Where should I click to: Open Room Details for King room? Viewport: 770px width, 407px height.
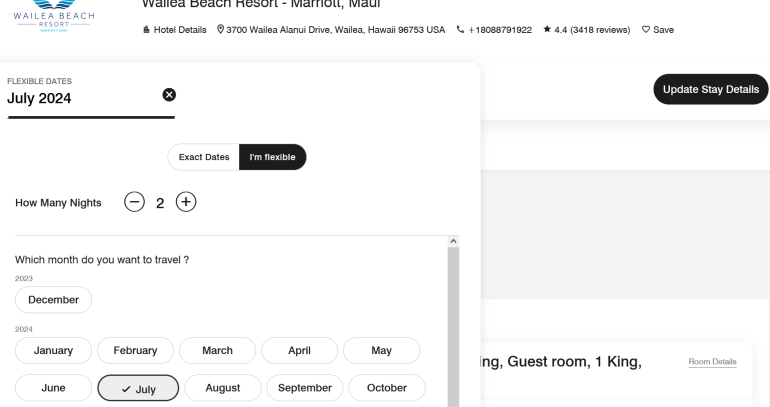[x=712, y=361]
